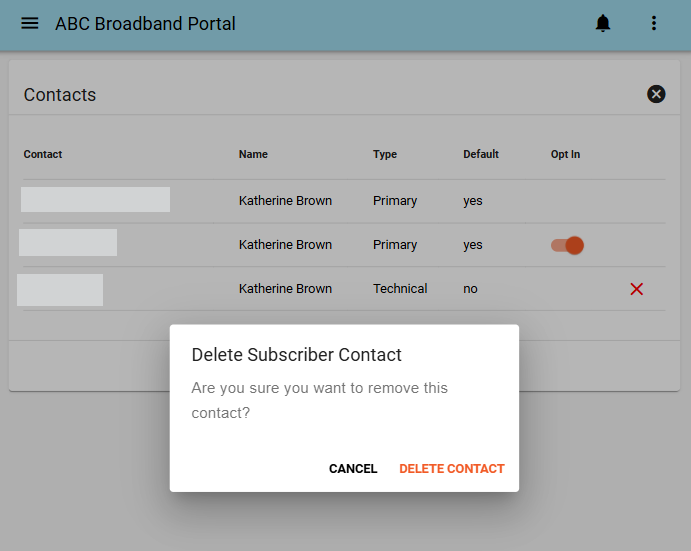This screenshot has width=691, height=551.
Task: Click the ABC Broadband Portal title
Action: [145, 24]
